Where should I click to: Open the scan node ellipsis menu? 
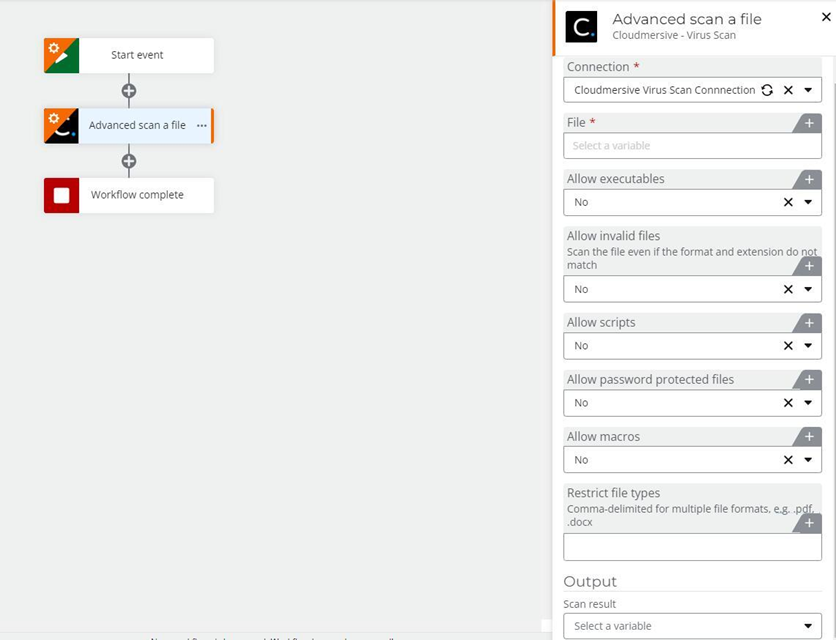pos(202,126)
